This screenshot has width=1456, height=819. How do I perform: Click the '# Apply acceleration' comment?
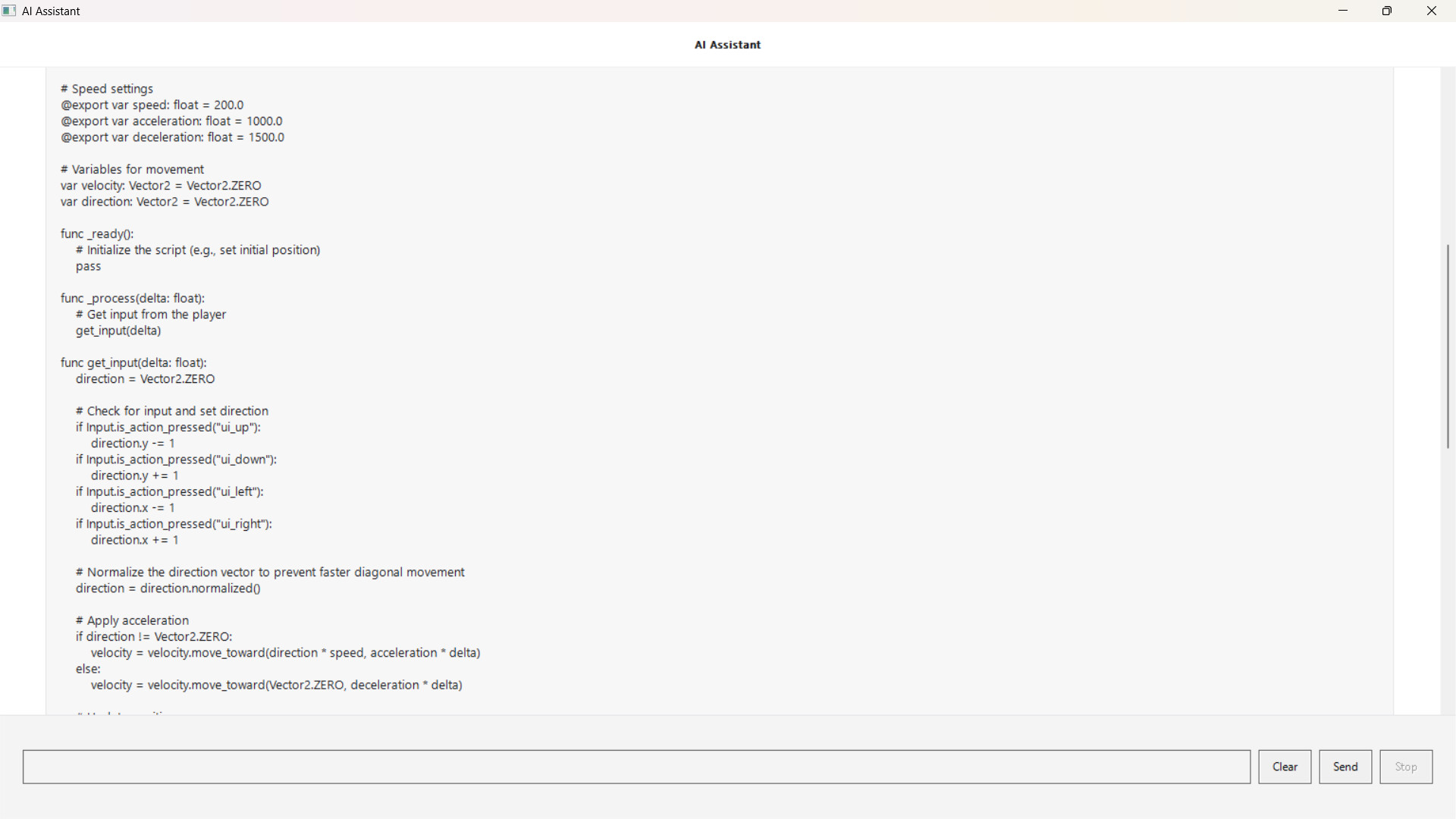(131, 620)
